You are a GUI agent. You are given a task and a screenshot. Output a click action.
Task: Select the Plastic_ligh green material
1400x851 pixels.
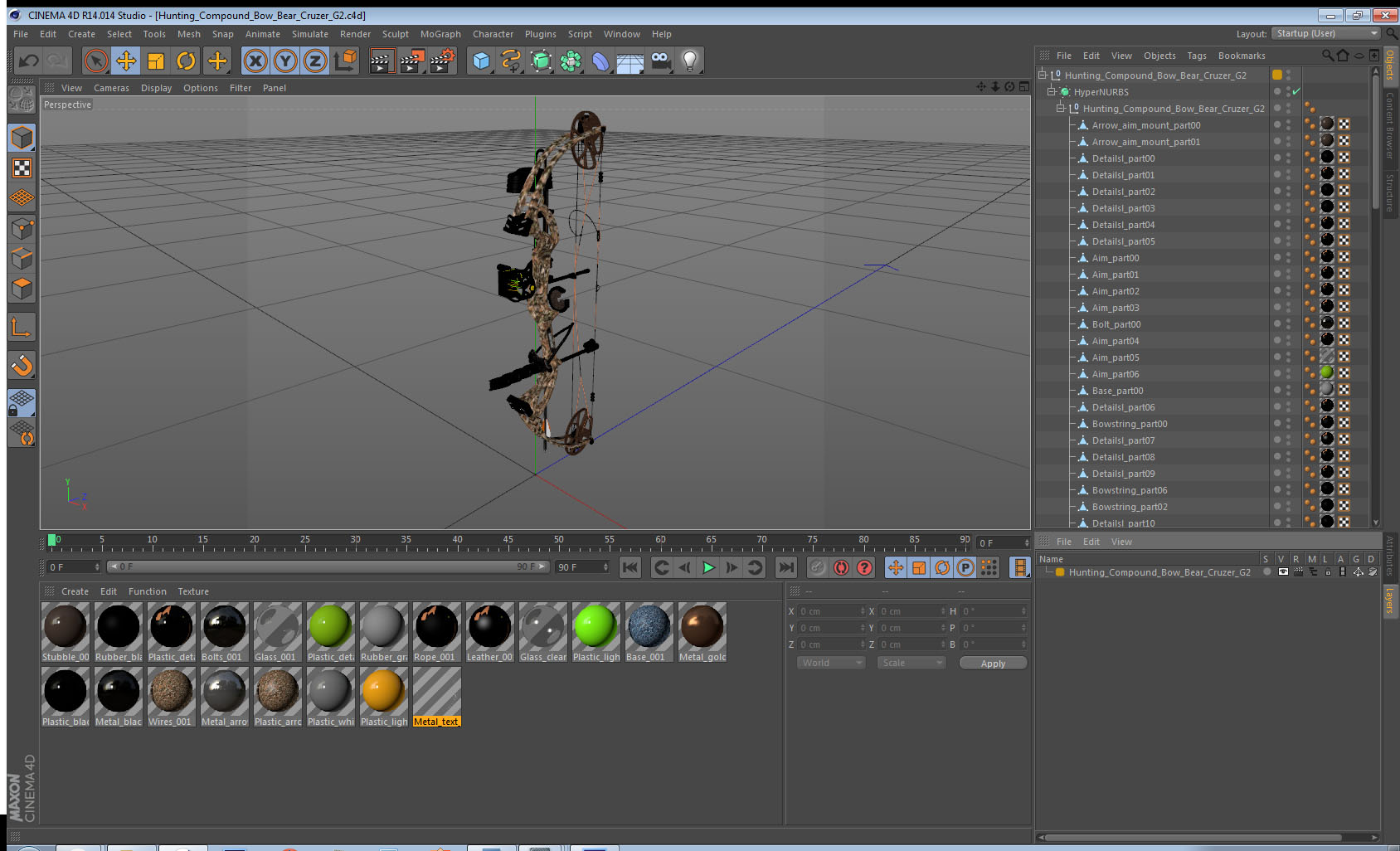596,632
